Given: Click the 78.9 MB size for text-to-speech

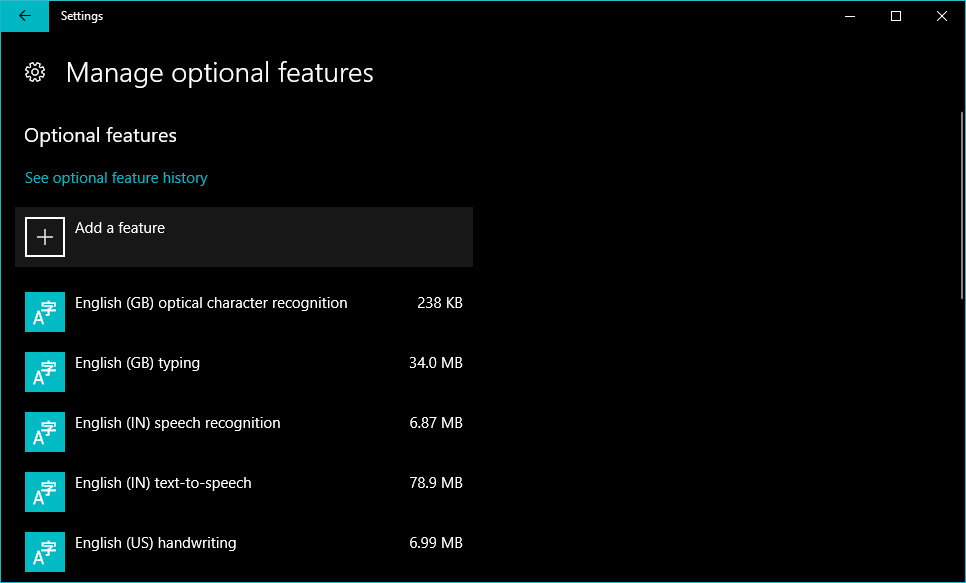Looking at the screenshot, I should coord(436,483).
